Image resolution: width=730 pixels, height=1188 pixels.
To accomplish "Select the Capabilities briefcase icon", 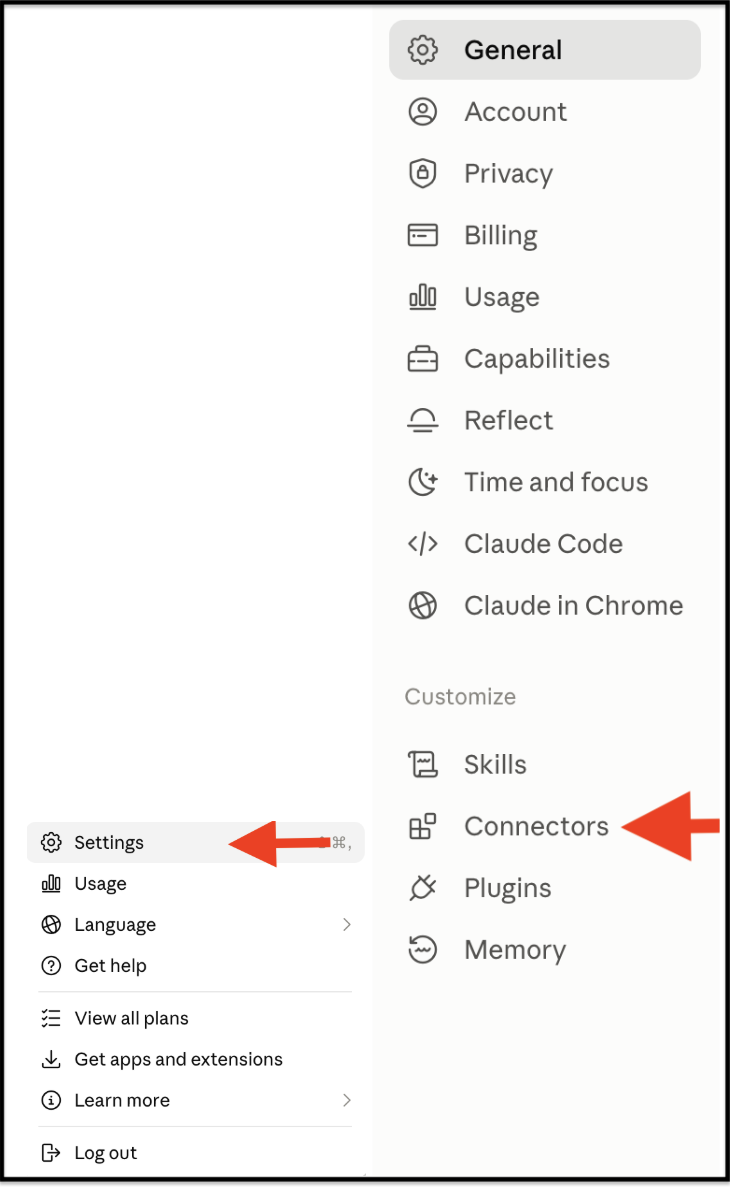I will [x=423, y=358].
